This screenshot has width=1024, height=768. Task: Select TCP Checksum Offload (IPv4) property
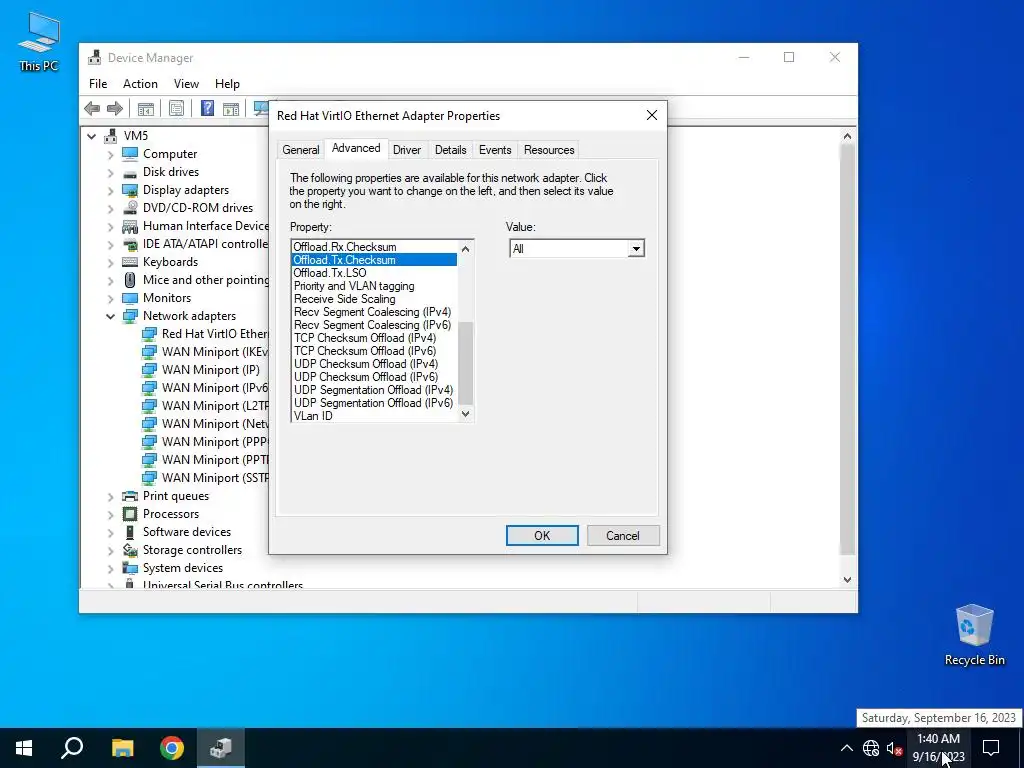pos(374,338)
